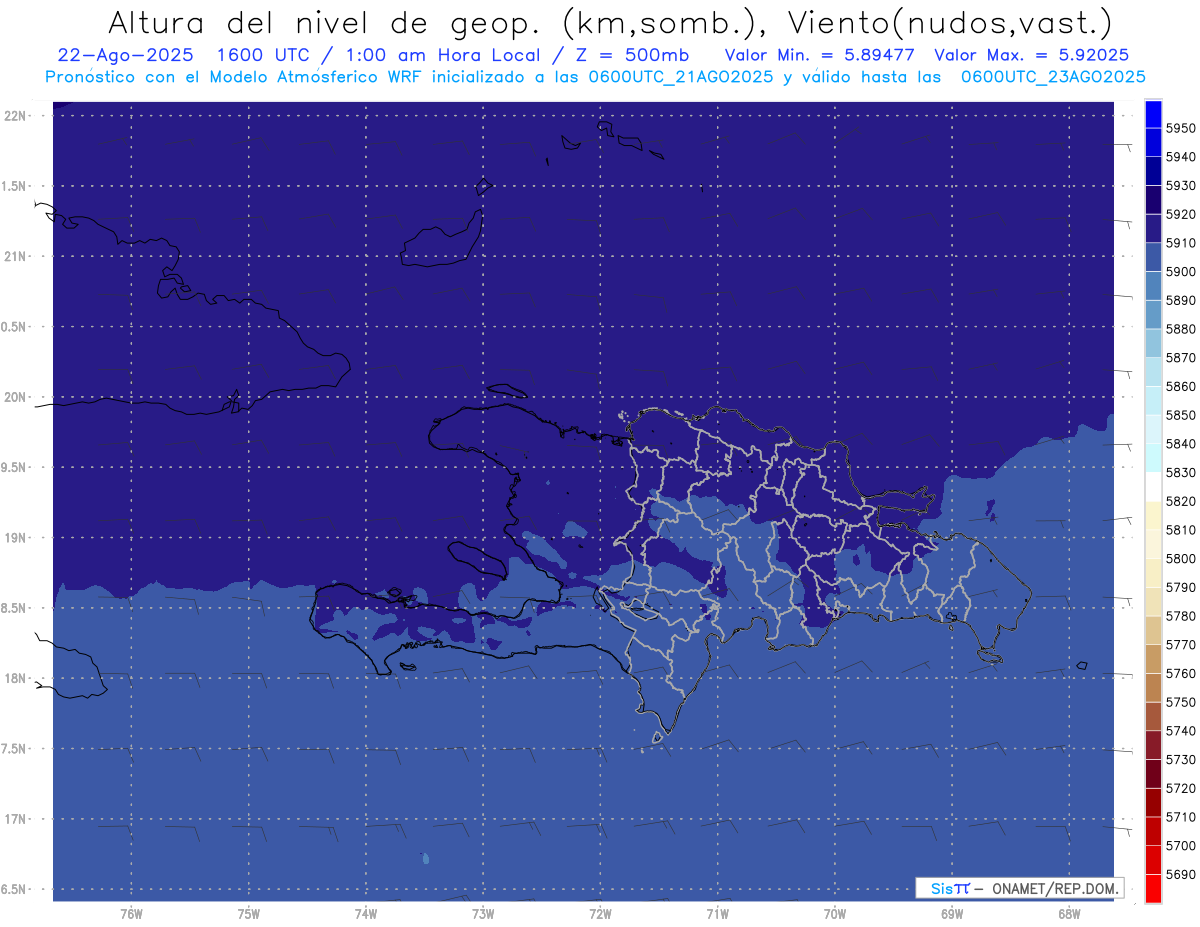
Task: Click the 5830 colorbar label
Action: click(x=1181, y=472)
